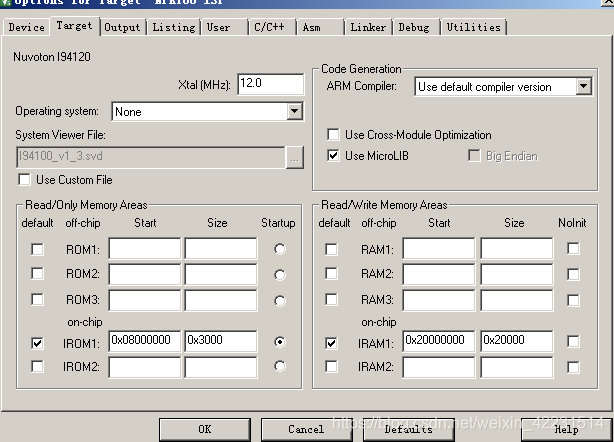The image size is (614, 442).
Task: Open the Utilities tab
Action: (474, 27)
